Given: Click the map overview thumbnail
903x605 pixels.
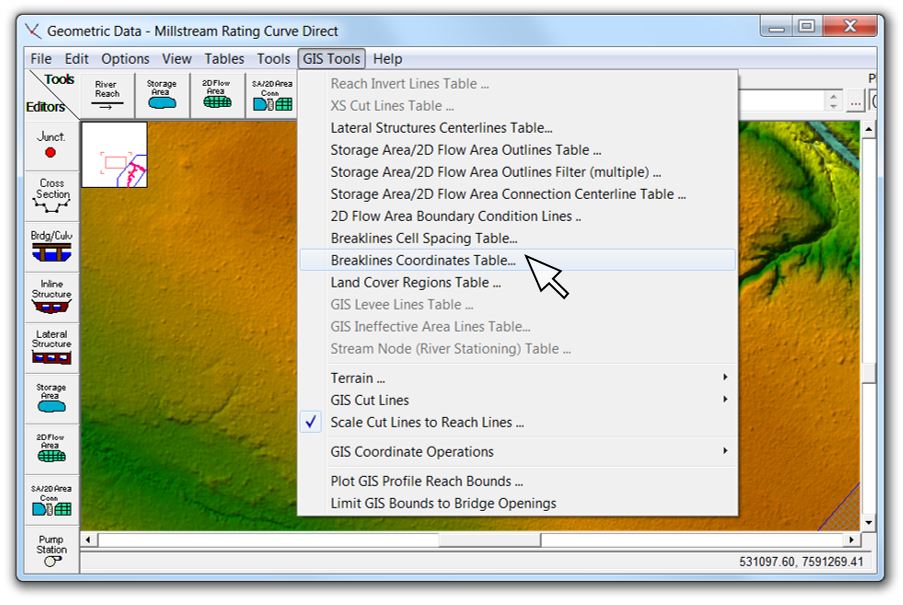Looking at the screenshot, I should (x=115, y=154).
